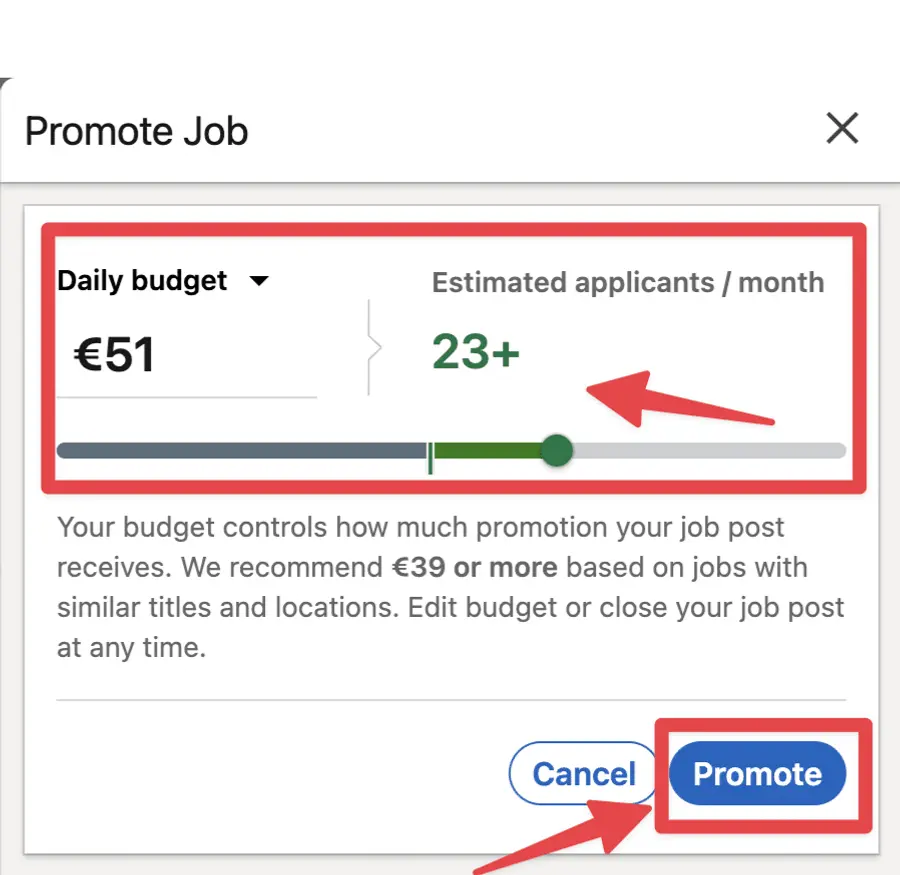Image resolution: width=900 pixels, height=875 pixels.
Task: Click the Estimated applicants / month label
Action: coord(628,283)
